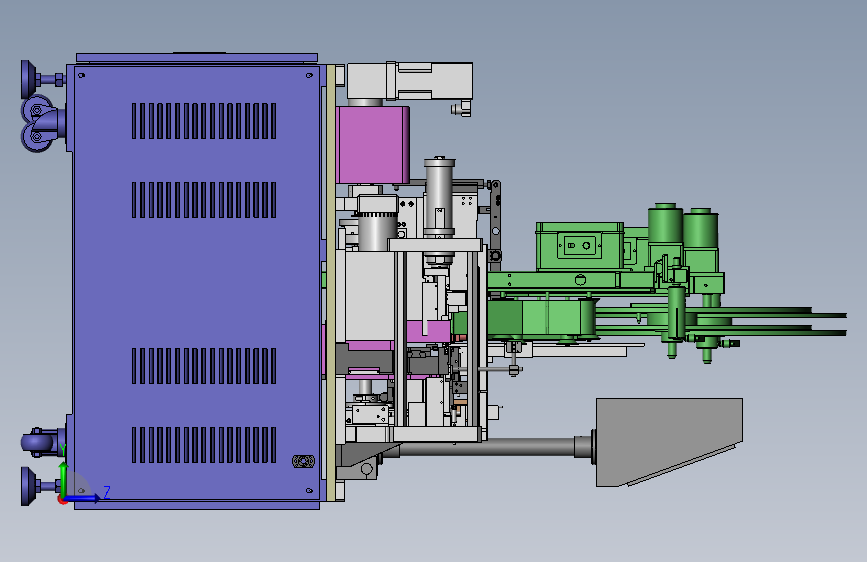The height and width of the screenshot is (562, 867).
Task: Pick the gray servo motor above the magenta block
Action: click(410, 82)
